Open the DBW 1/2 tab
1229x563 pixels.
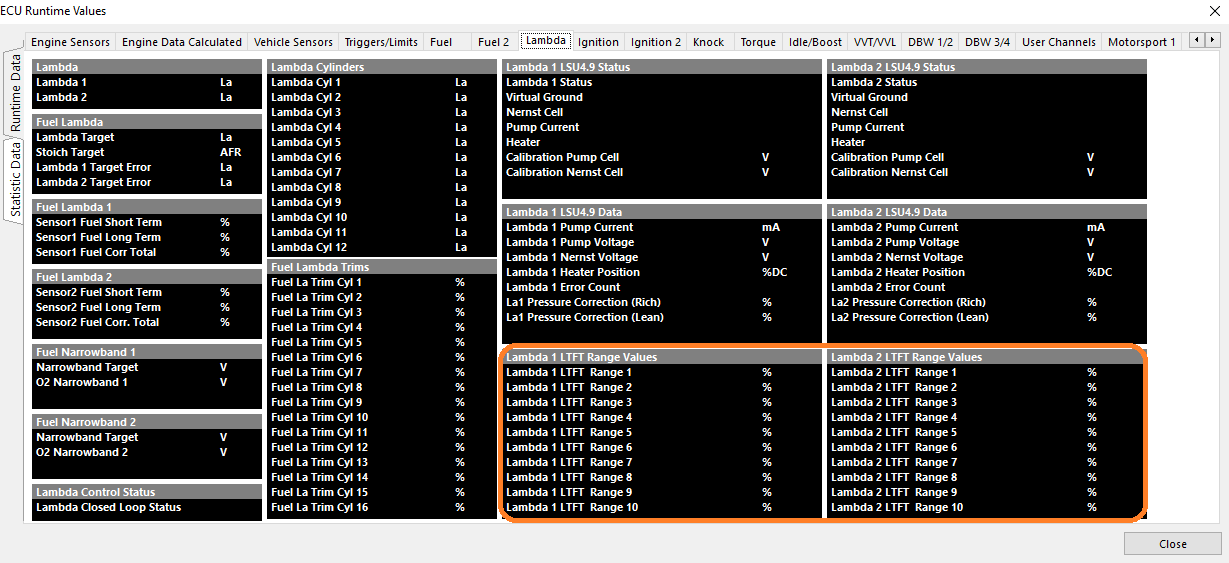click(931, 42)
